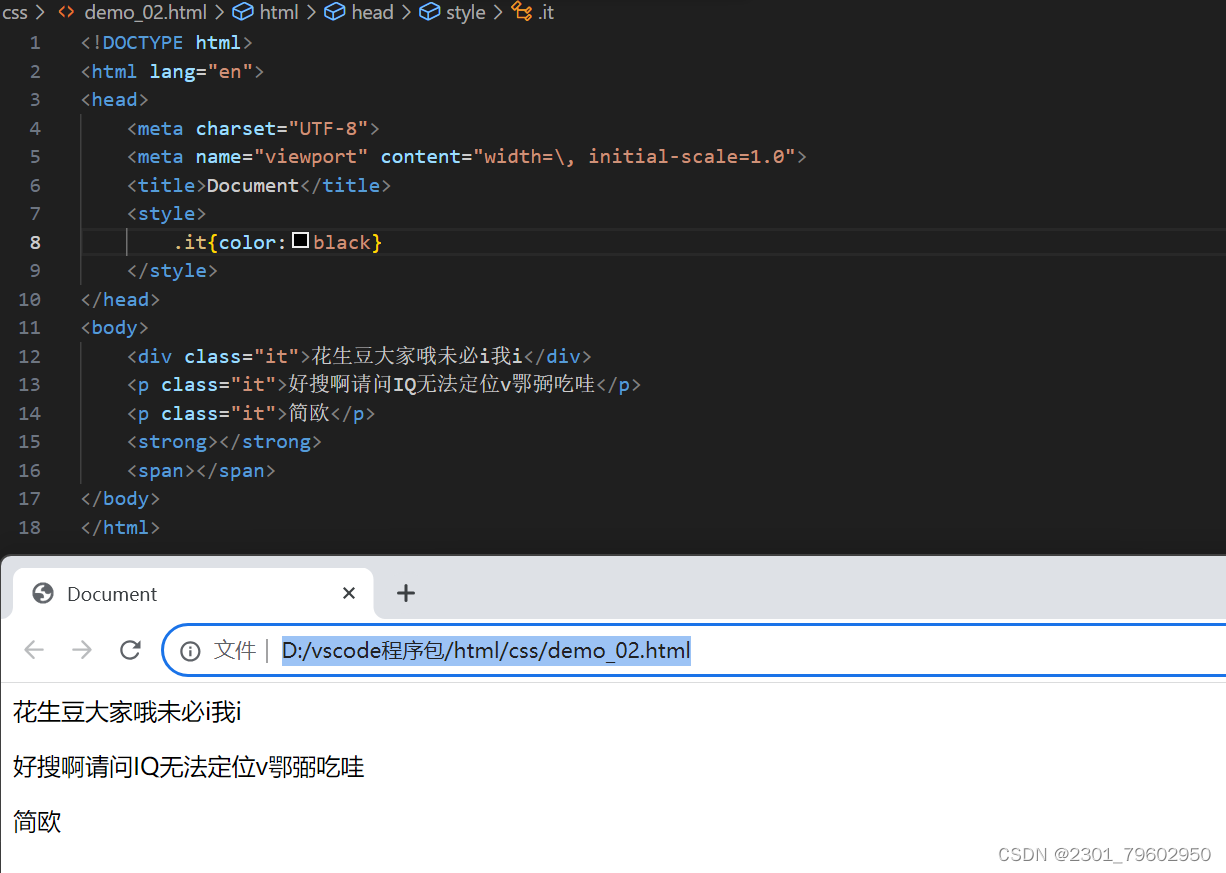
Task: Click line number 18 in the gutter
Action: pos(30,527)
